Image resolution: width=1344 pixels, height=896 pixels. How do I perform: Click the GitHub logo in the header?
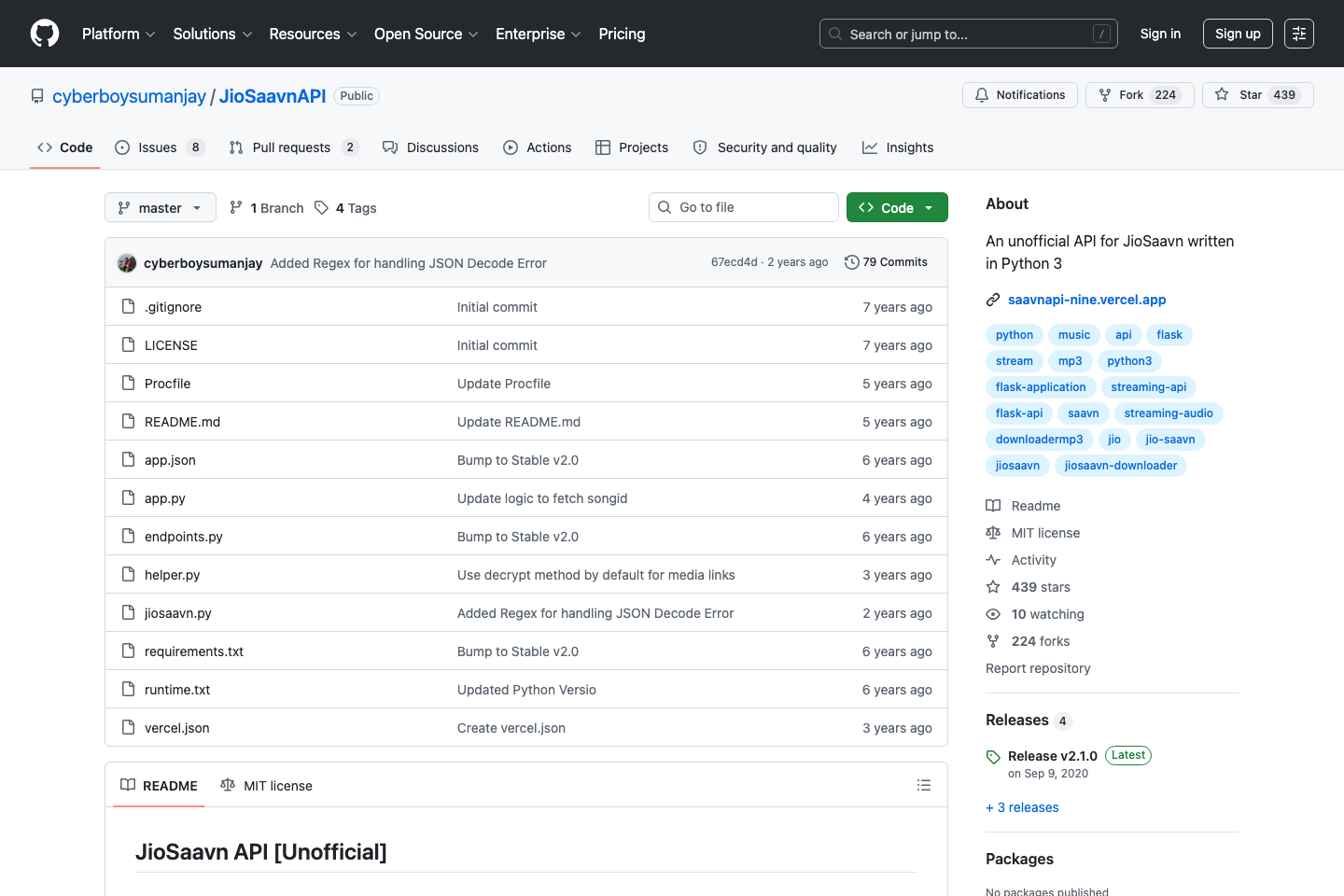tap(44, 34)
